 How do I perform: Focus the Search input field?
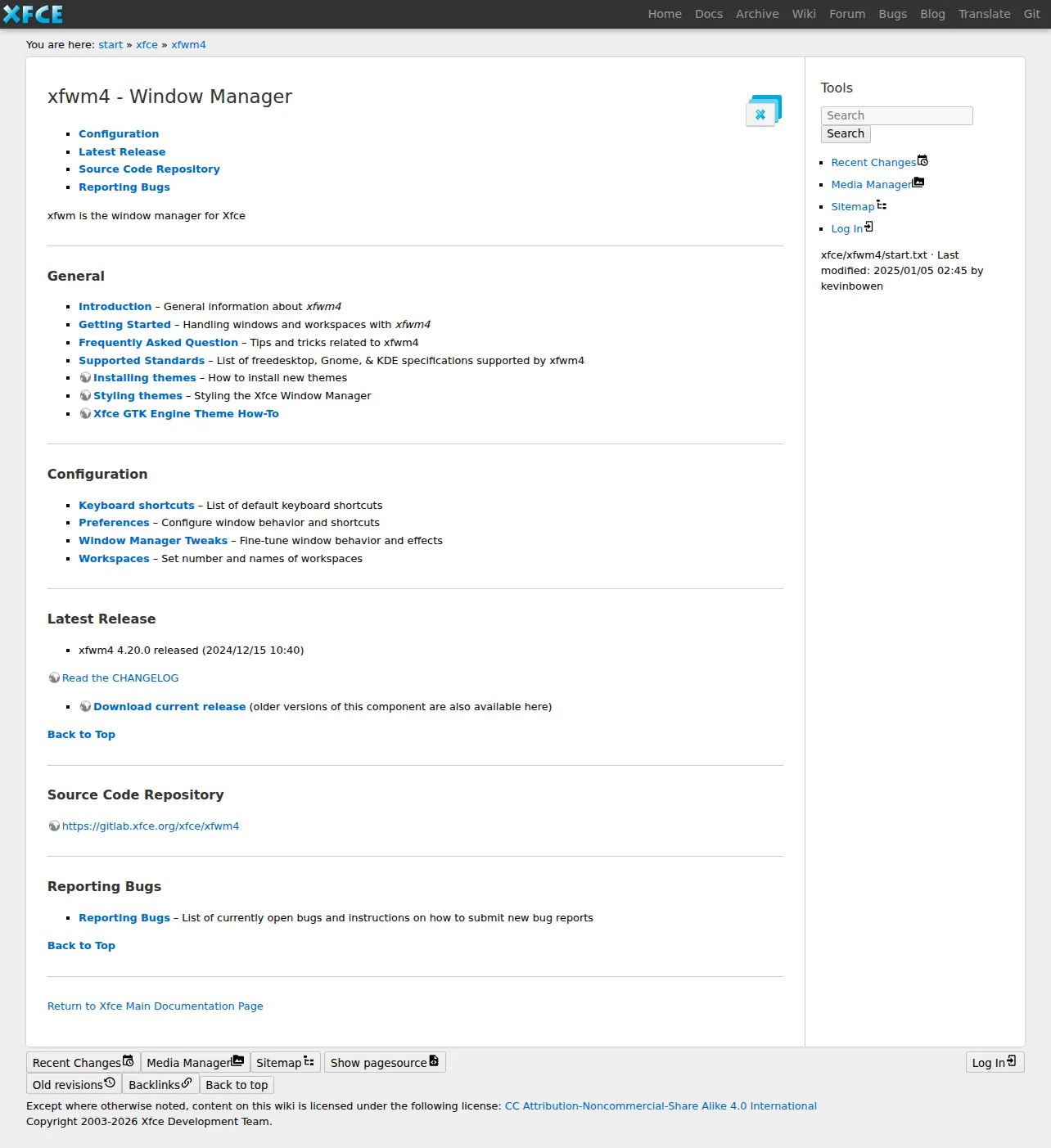point(896,115)
